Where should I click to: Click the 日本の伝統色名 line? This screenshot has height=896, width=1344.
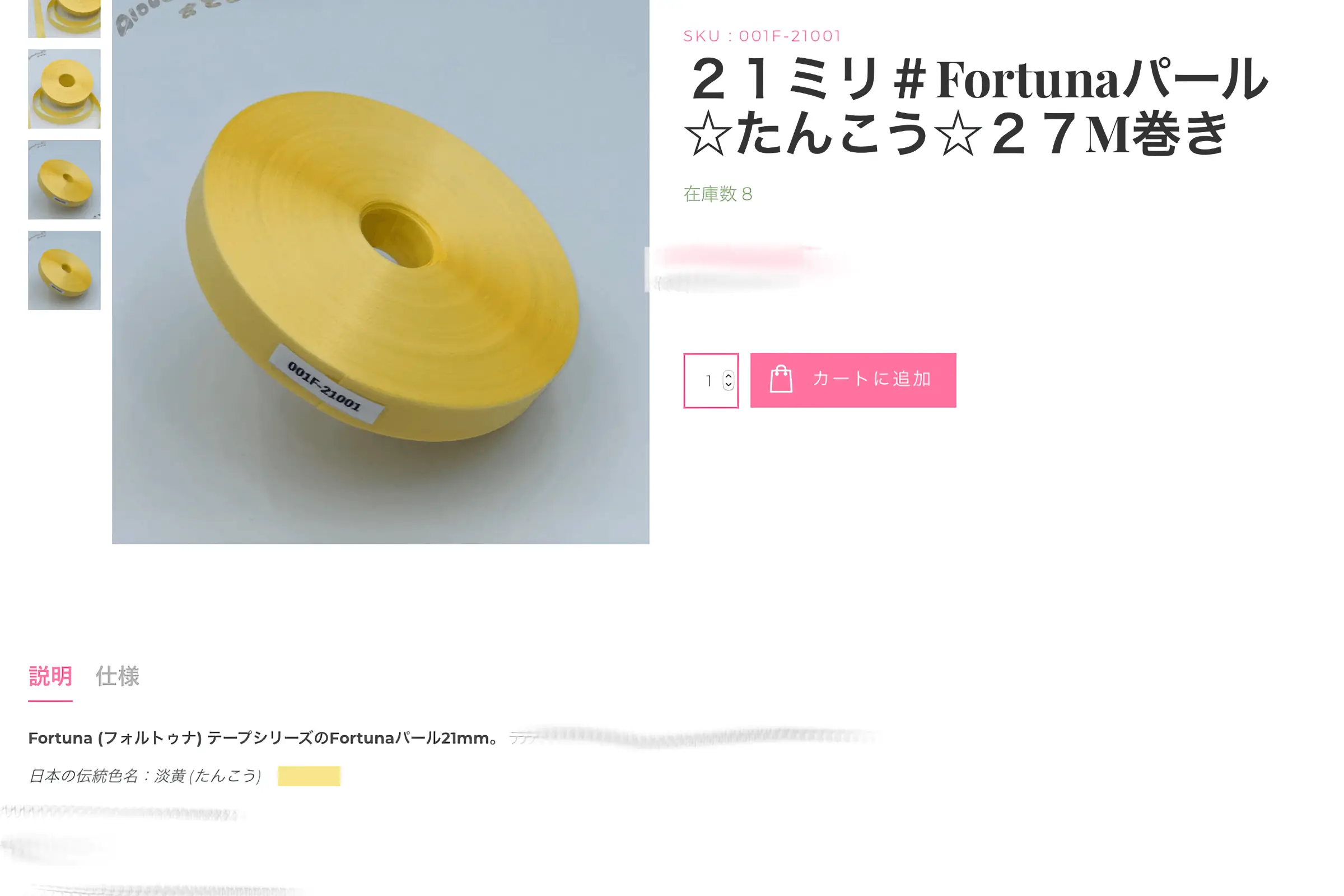[x=144, y=776]
